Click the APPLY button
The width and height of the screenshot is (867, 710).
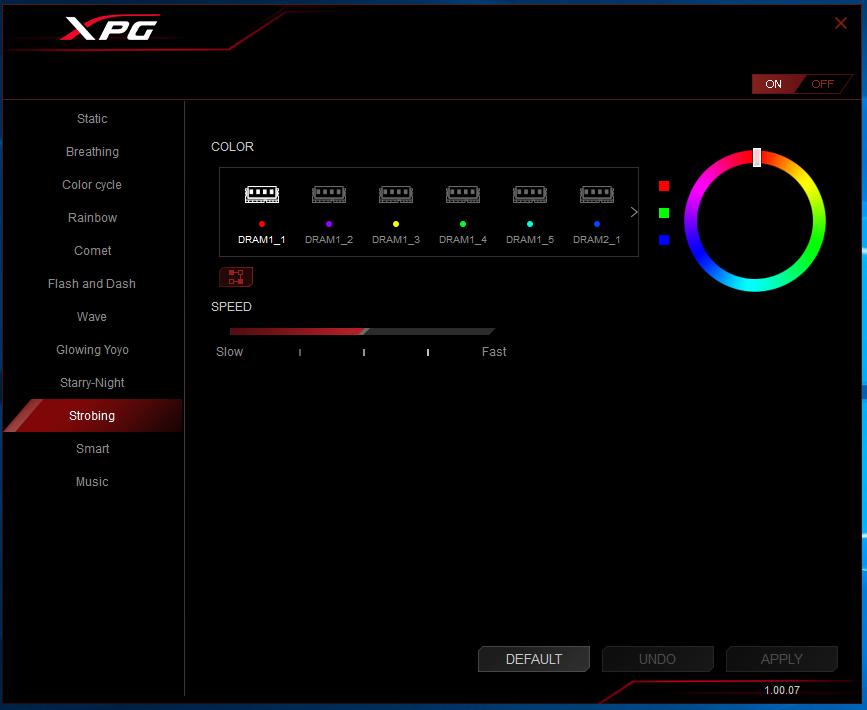click(x=781, y=659)
